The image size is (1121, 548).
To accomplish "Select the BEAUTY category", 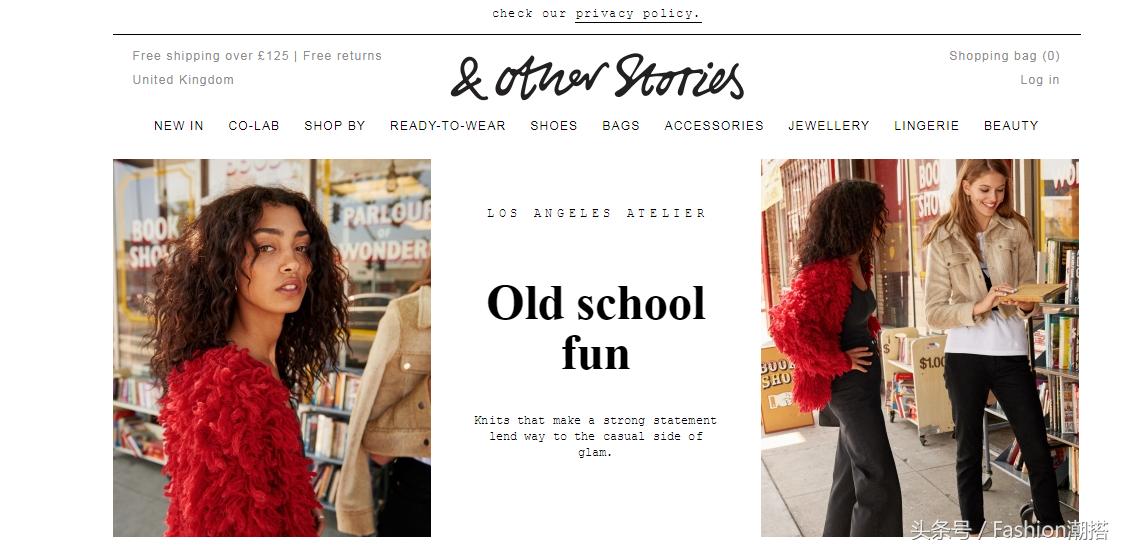I will pos(1011,126).
